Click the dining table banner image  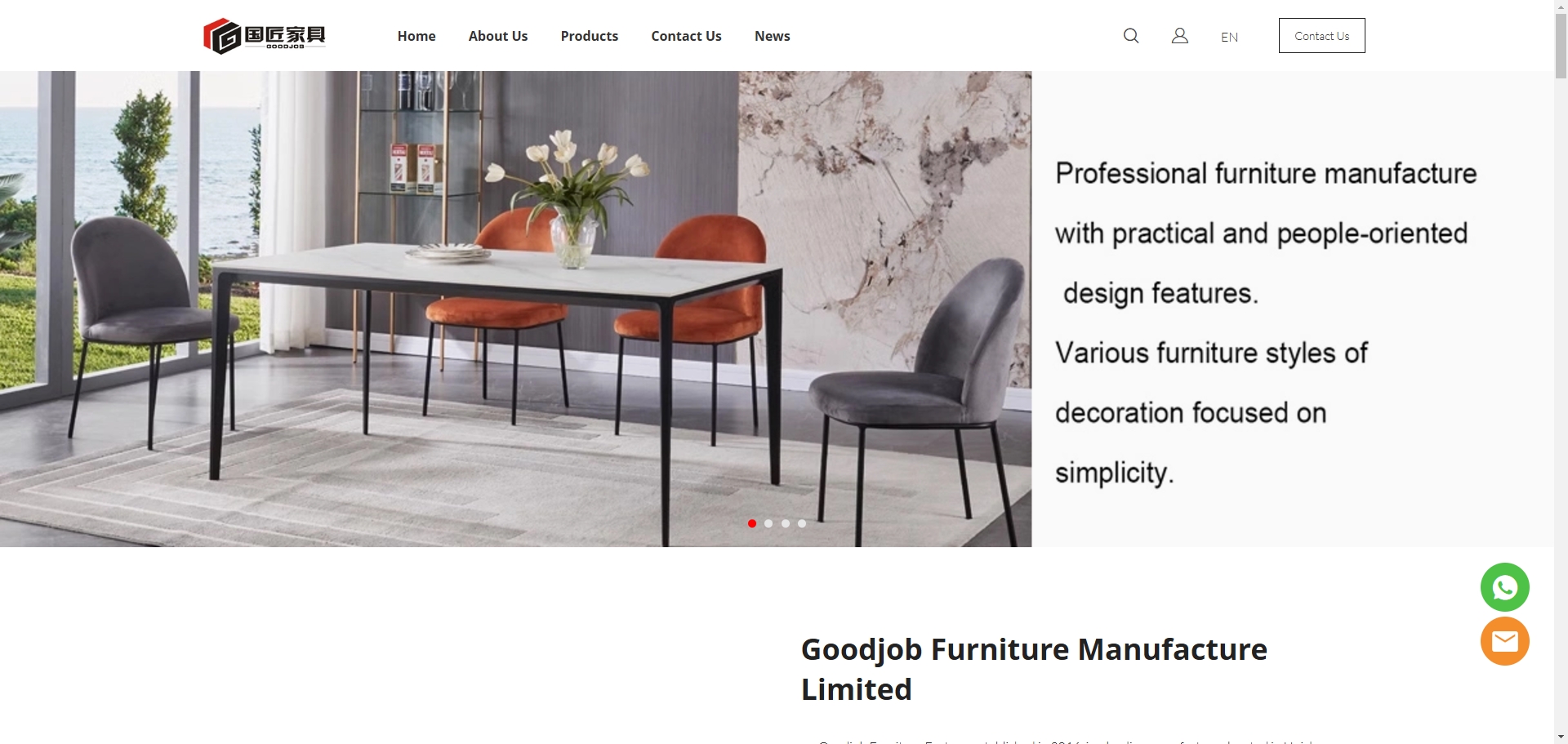point(515,309)
